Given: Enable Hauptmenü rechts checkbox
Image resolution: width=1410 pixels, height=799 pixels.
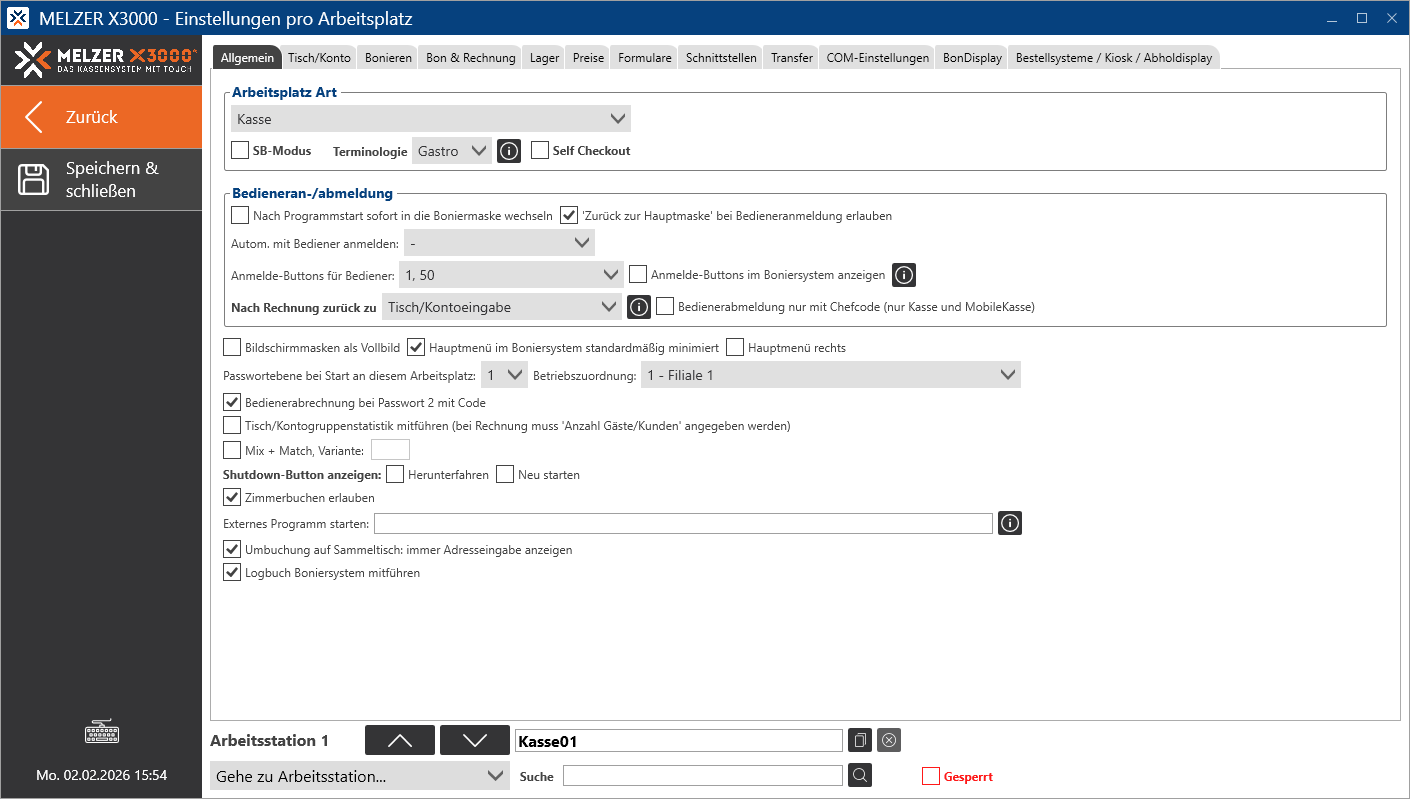Looking at the screenshot, I should click(x=735, y=348).
